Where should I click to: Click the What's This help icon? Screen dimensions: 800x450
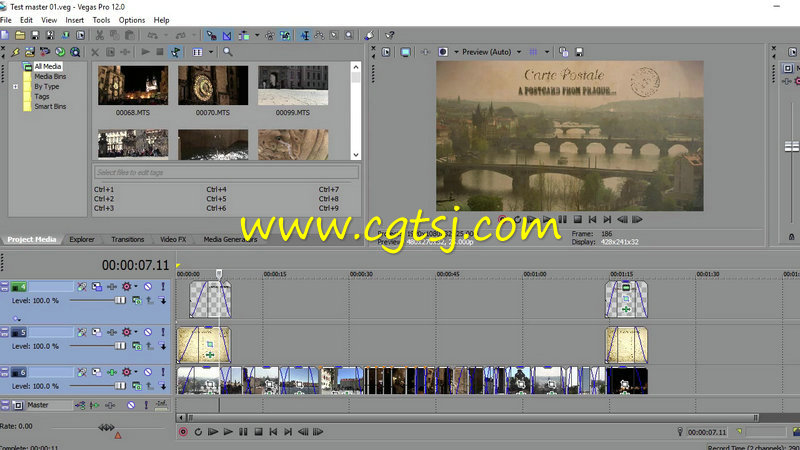click(390, 35)
